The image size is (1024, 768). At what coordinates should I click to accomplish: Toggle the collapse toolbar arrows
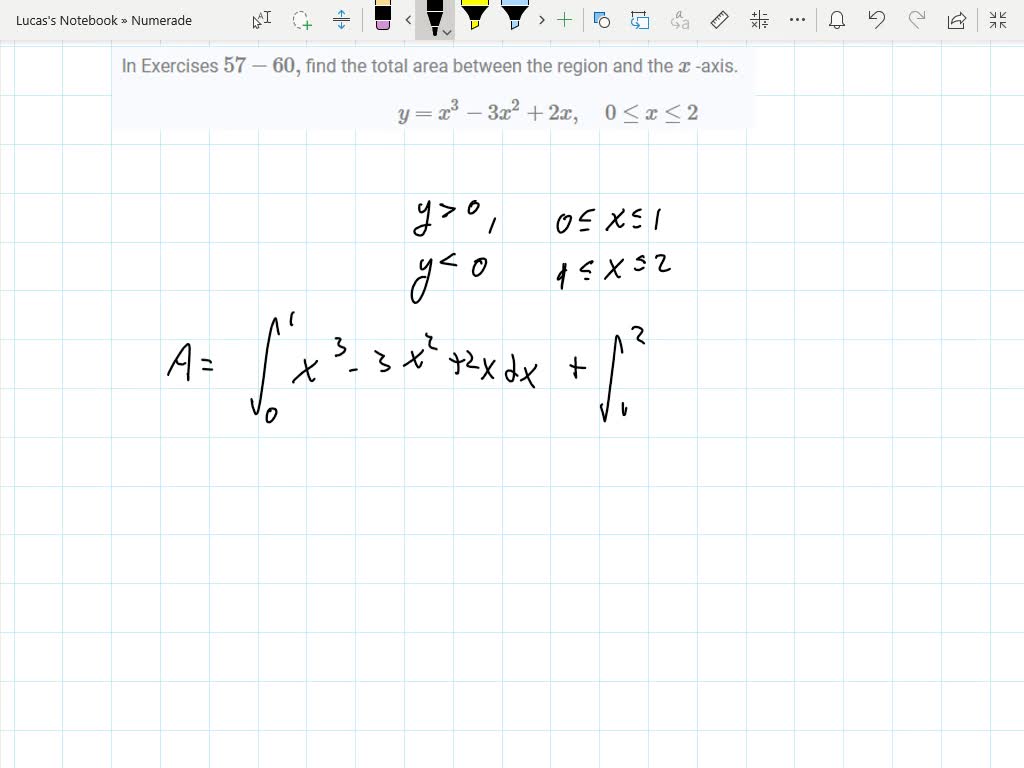tap(997, 18)
